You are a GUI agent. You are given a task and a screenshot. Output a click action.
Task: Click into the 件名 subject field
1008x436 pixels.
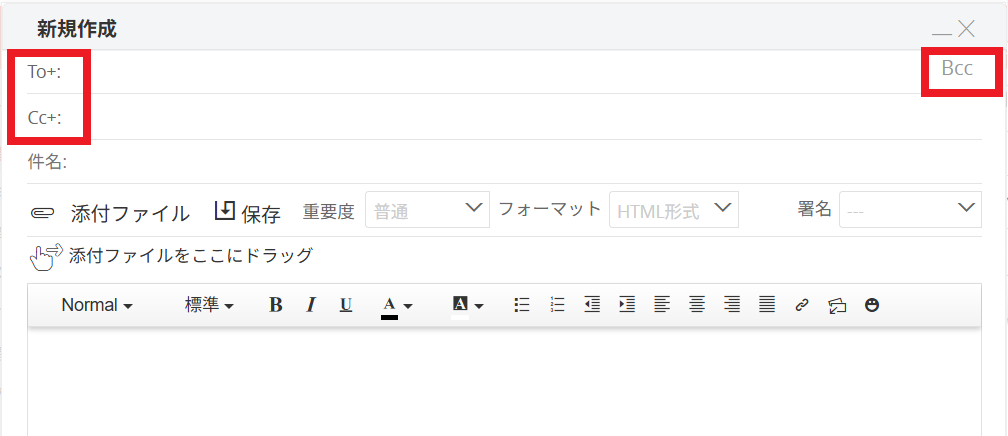524,162
